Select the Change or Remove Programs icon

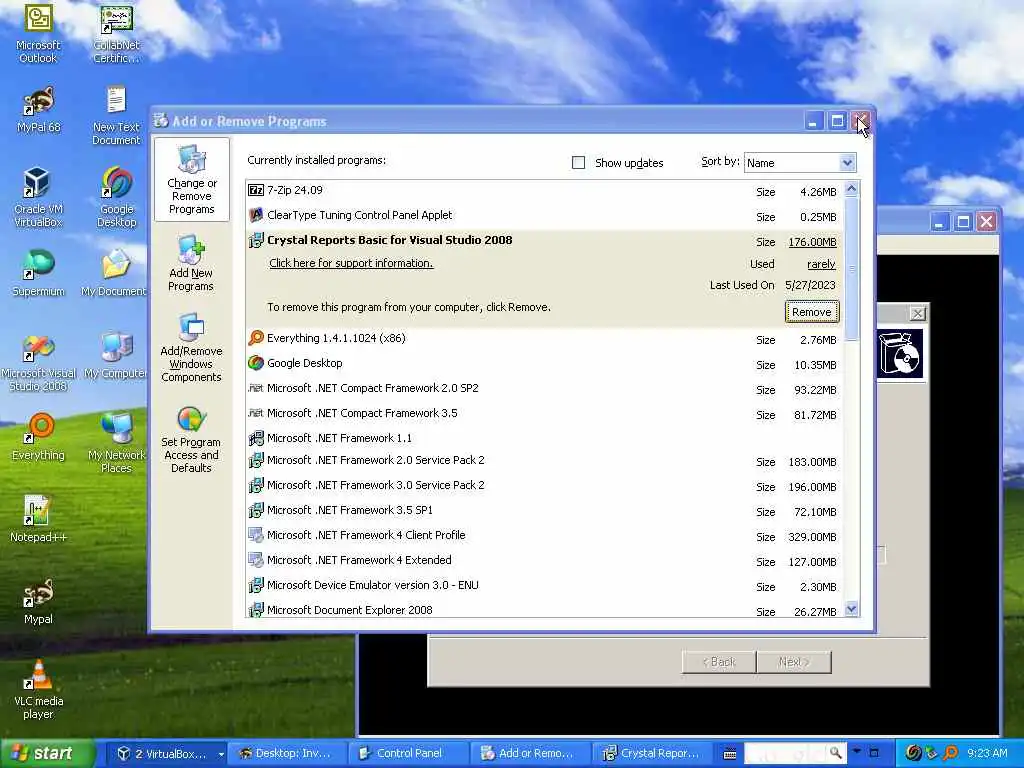coord(191,179)
